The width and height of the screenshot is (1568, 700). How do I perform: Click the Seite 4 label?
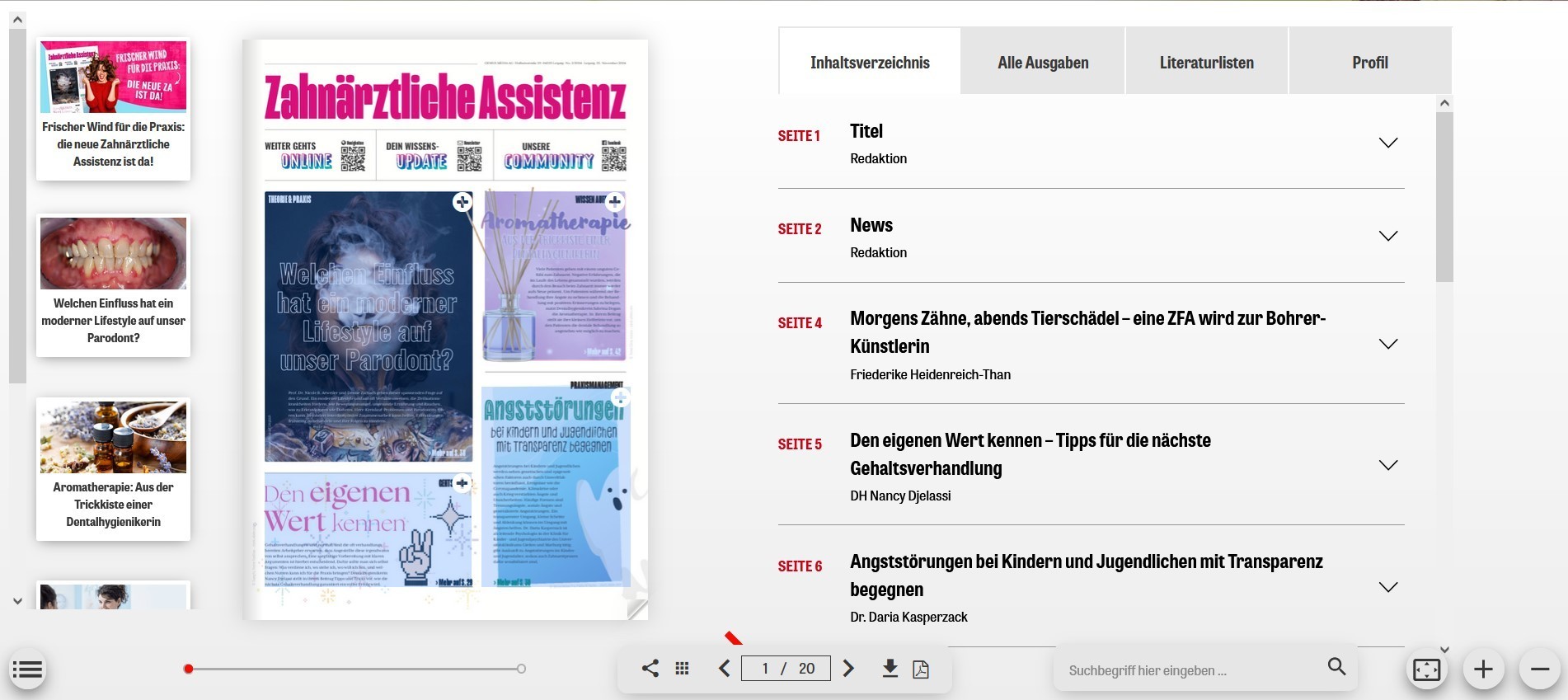tap(800, 323)
